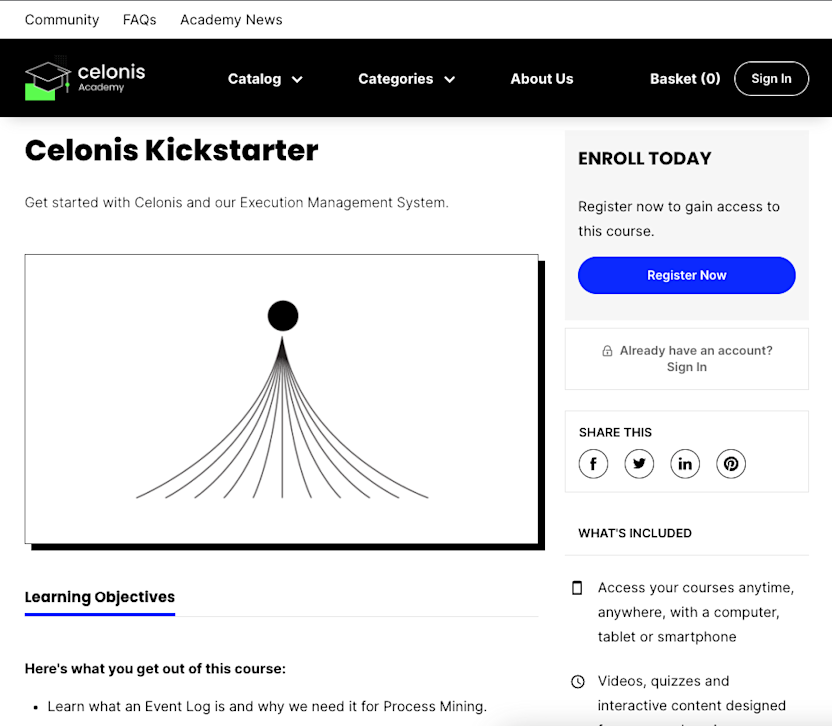Click the Basket (0) link
Viewport: 832px width, 726px height.
(x=684, y=78)
